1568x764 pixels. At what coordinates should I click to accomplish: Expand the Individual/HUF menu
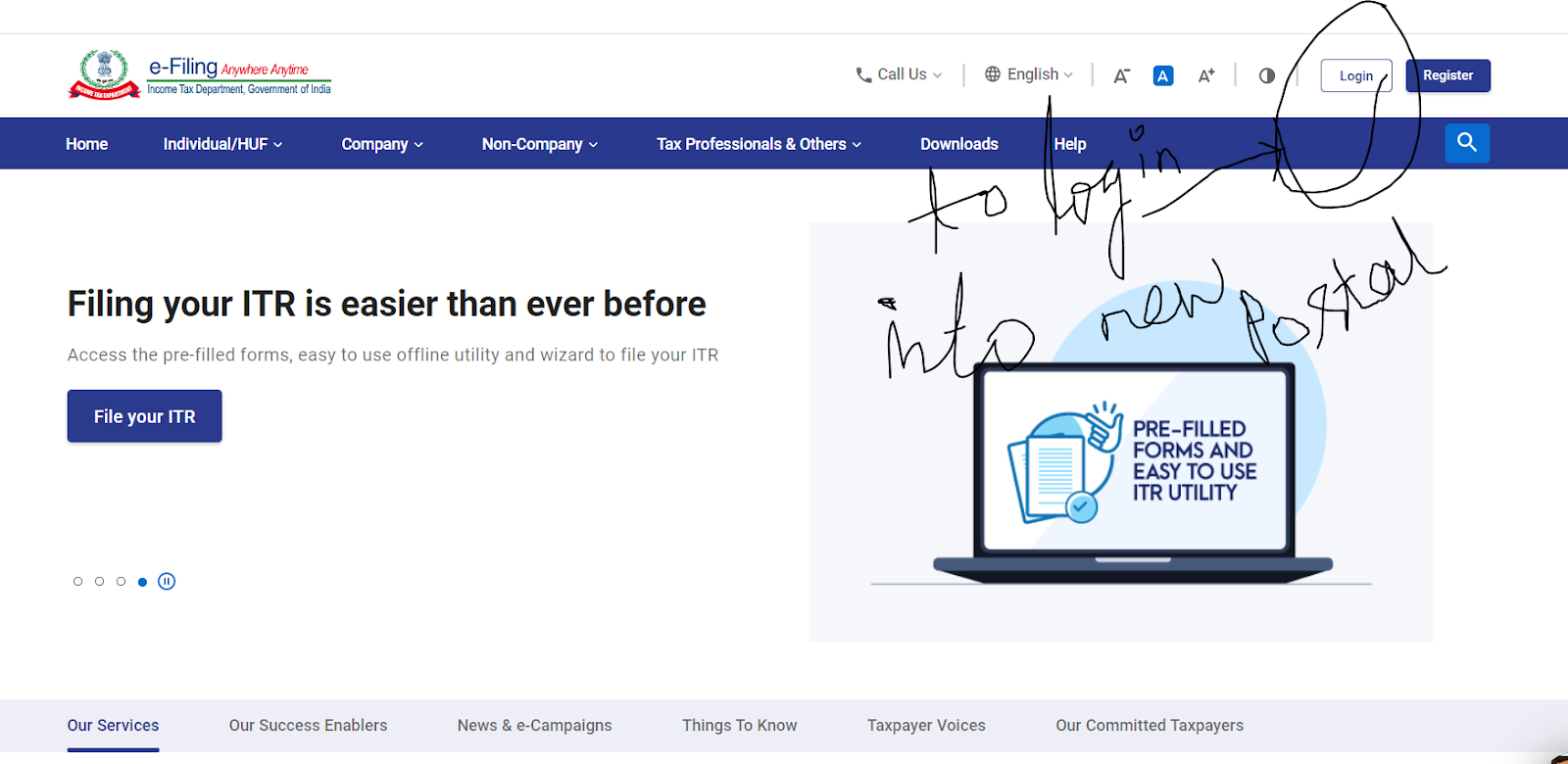coord(222,144)
